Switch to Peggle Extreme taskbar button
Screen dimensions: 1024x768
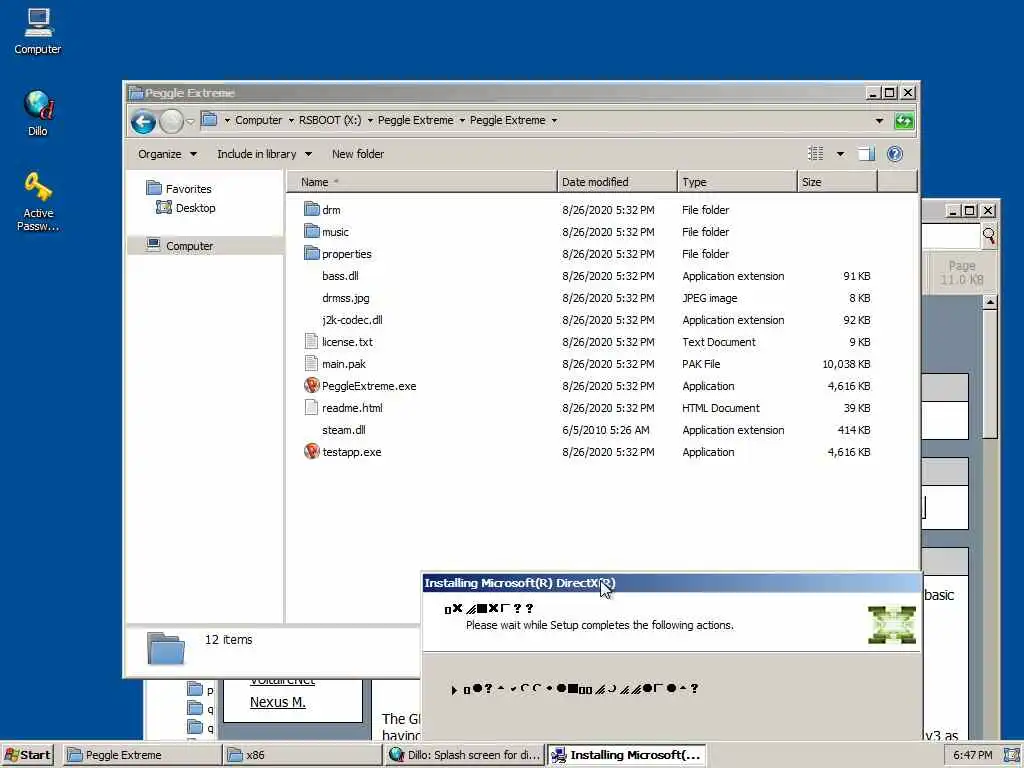(142, 755)
